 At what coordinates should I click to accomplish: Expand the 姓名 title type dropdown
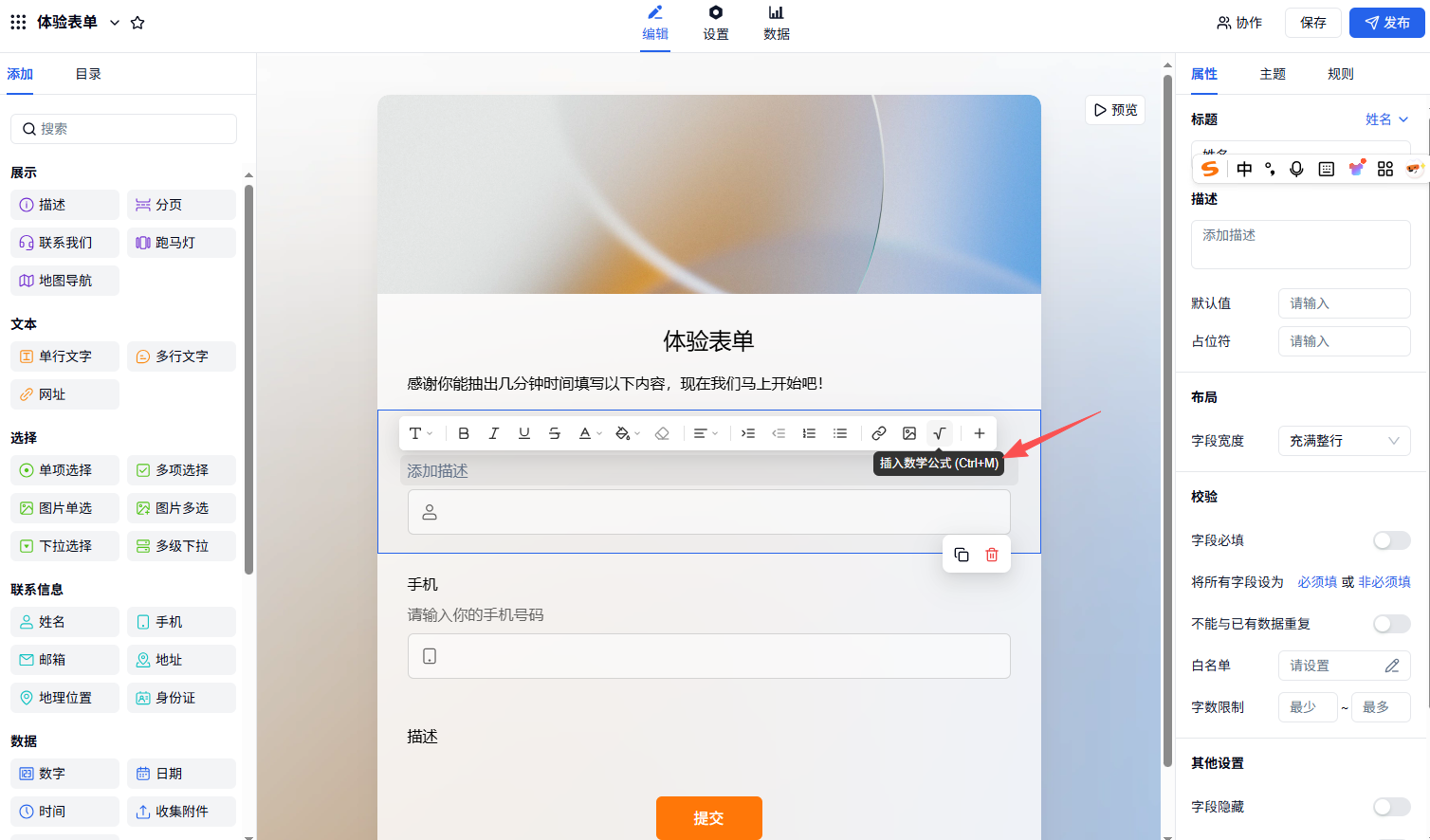click(1386, 119)
